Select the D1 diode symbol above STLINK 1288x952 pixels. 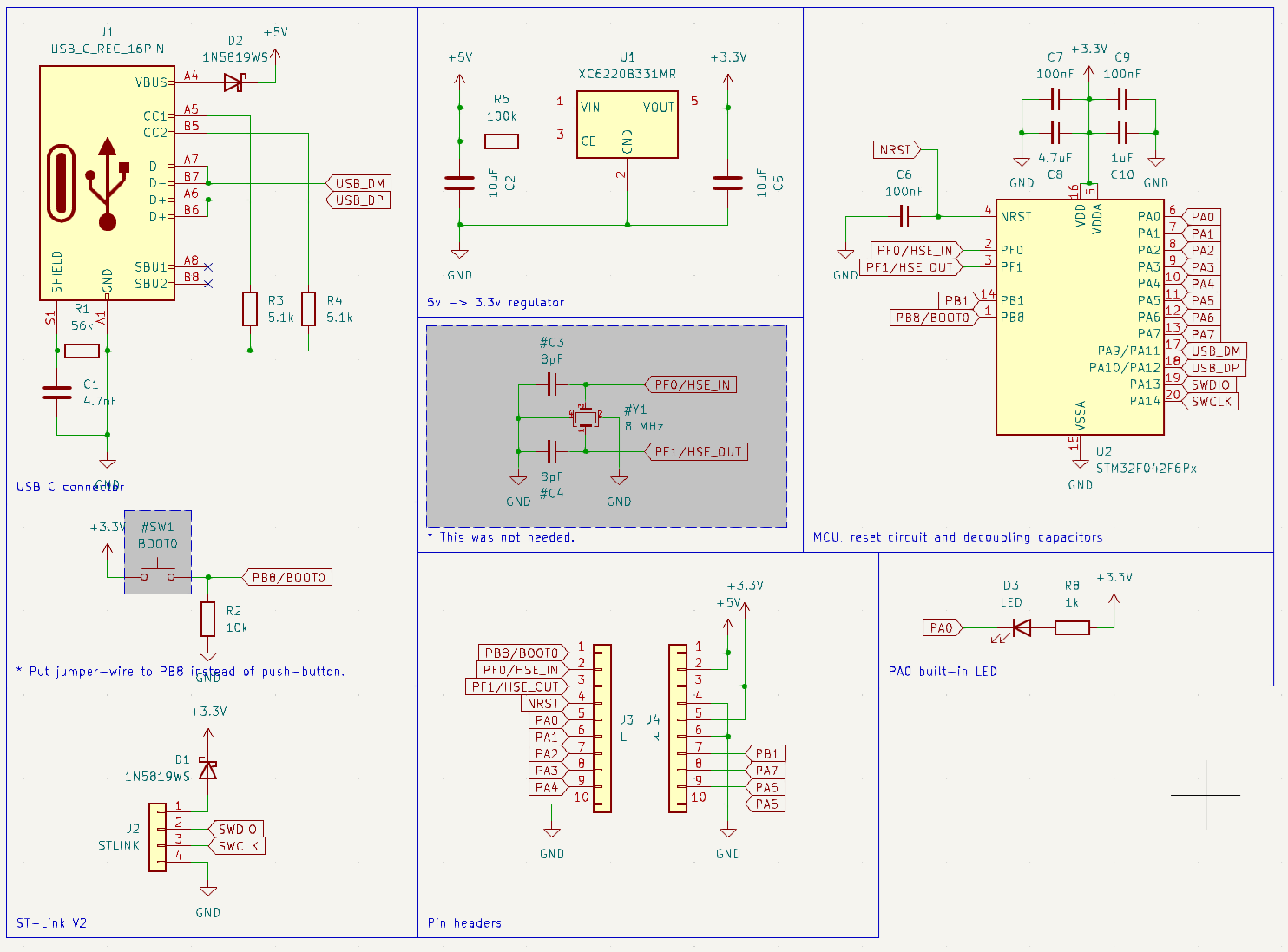(x=207, y=769)
